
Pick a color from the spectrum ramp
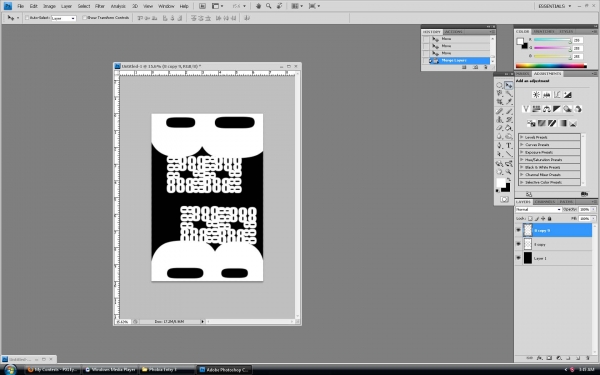[x=551, y=66]
